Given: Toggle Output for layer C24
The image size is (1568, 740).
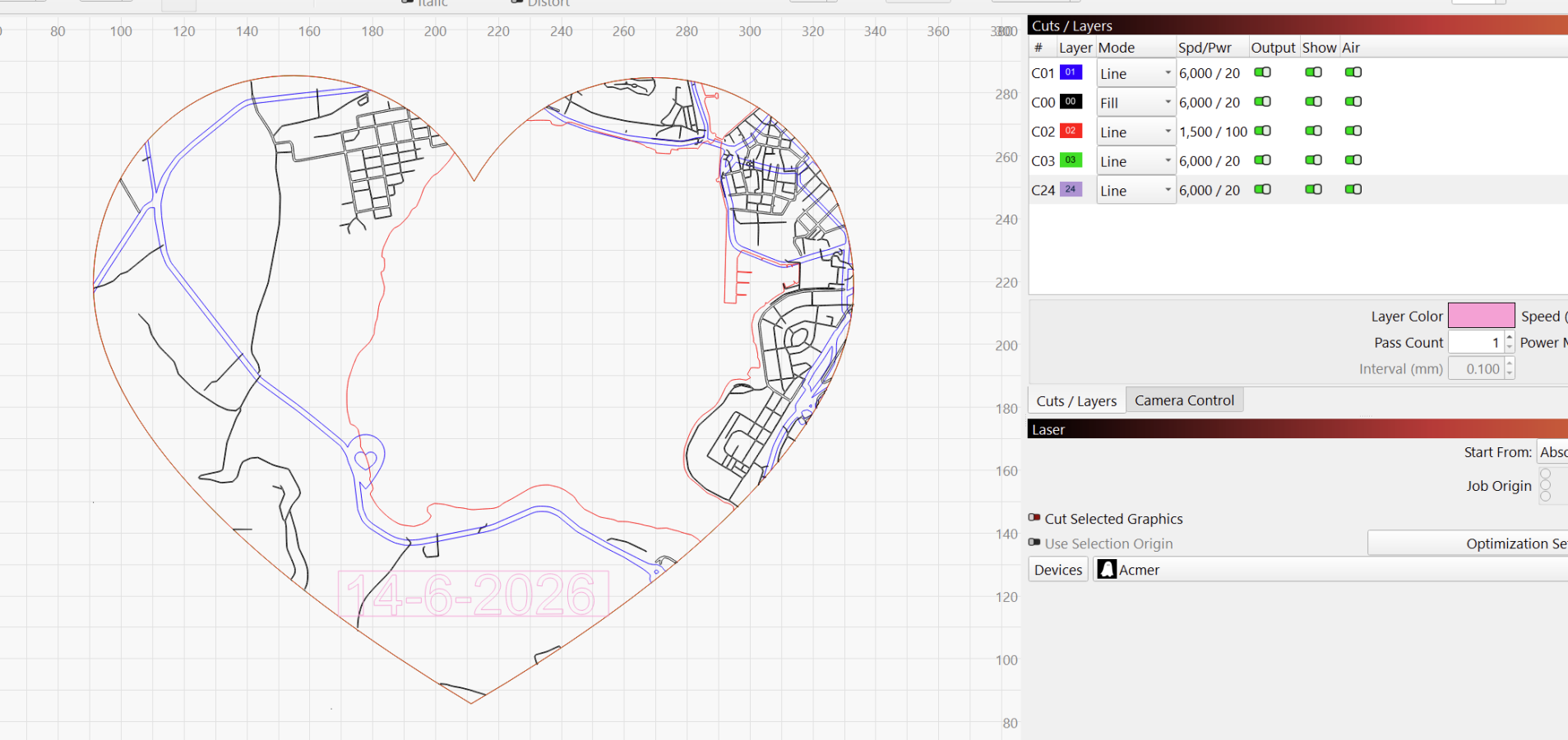Looking at the screenshot, I should click(x=1262, y=189).
